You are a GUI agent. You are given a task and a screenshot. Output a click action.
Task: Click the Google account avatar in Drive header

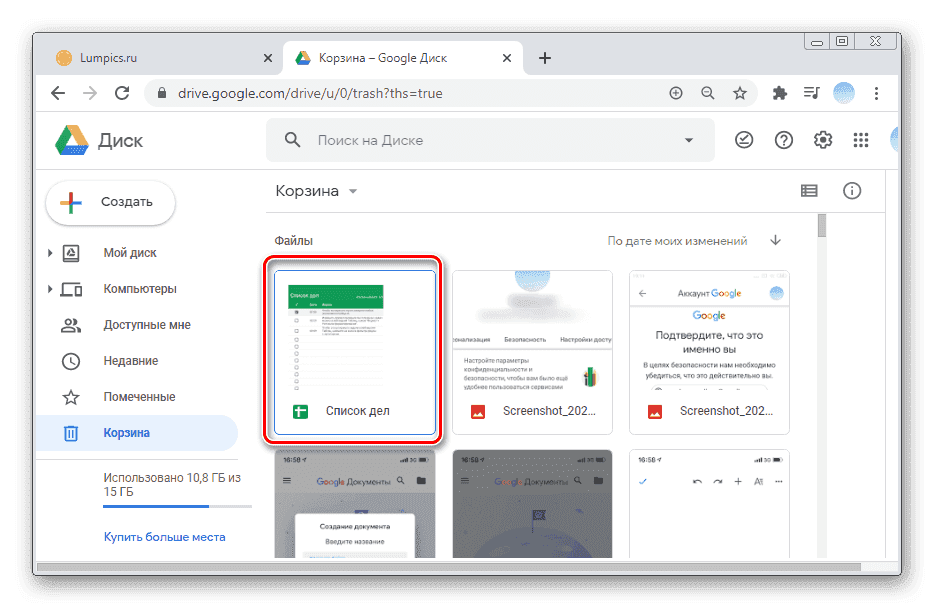(894, 140)
